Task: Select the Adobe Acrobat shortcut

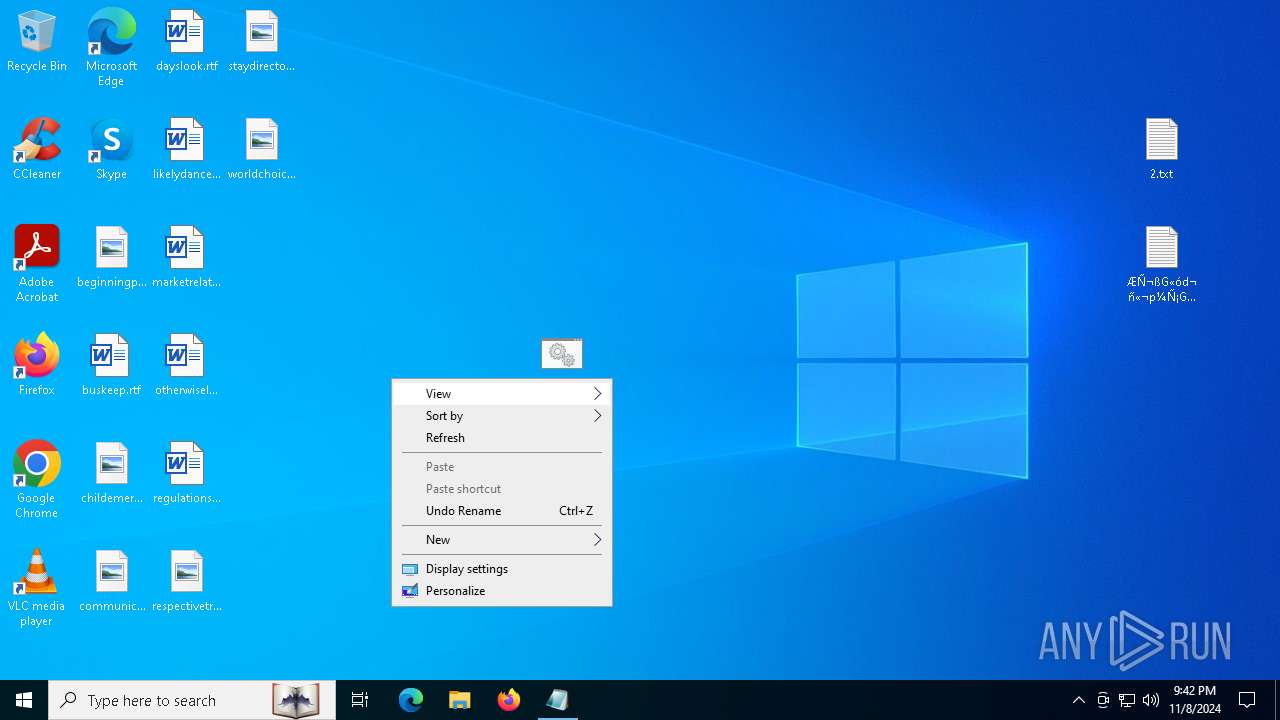Action: tap(37, 264)
